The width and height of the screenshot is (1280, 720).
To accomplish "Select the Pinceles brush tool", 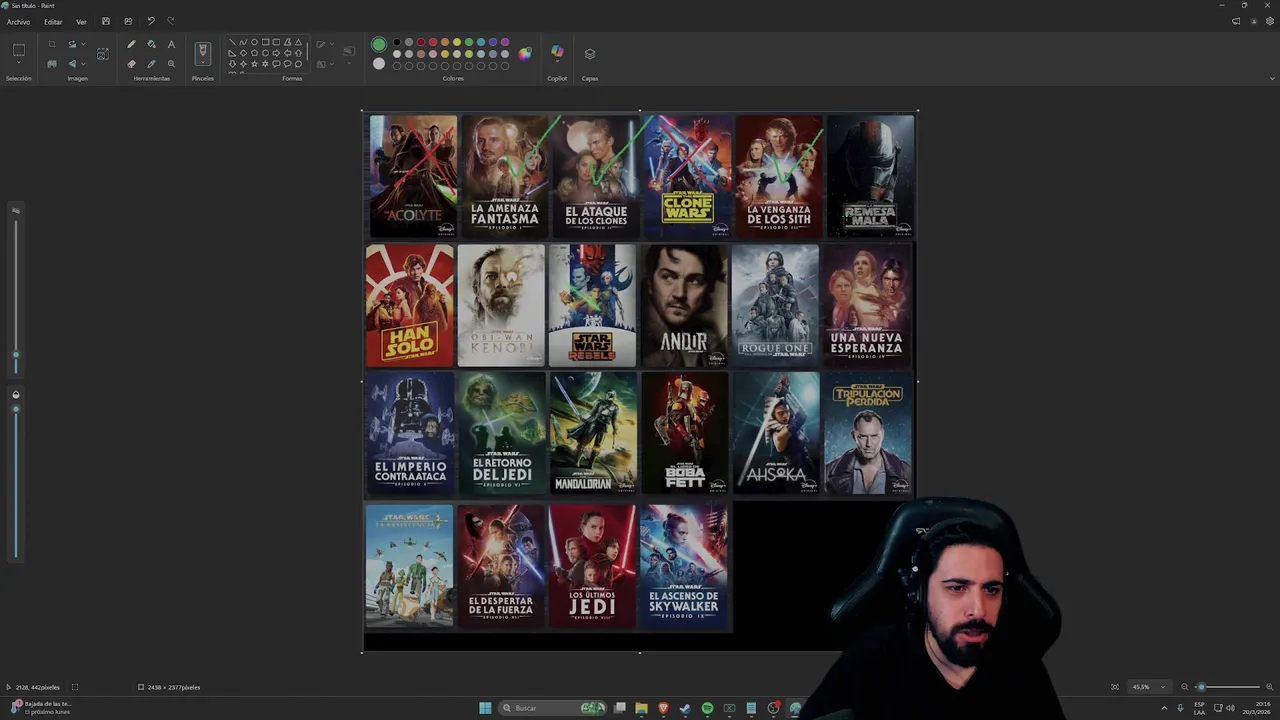I will coord(203,49).
